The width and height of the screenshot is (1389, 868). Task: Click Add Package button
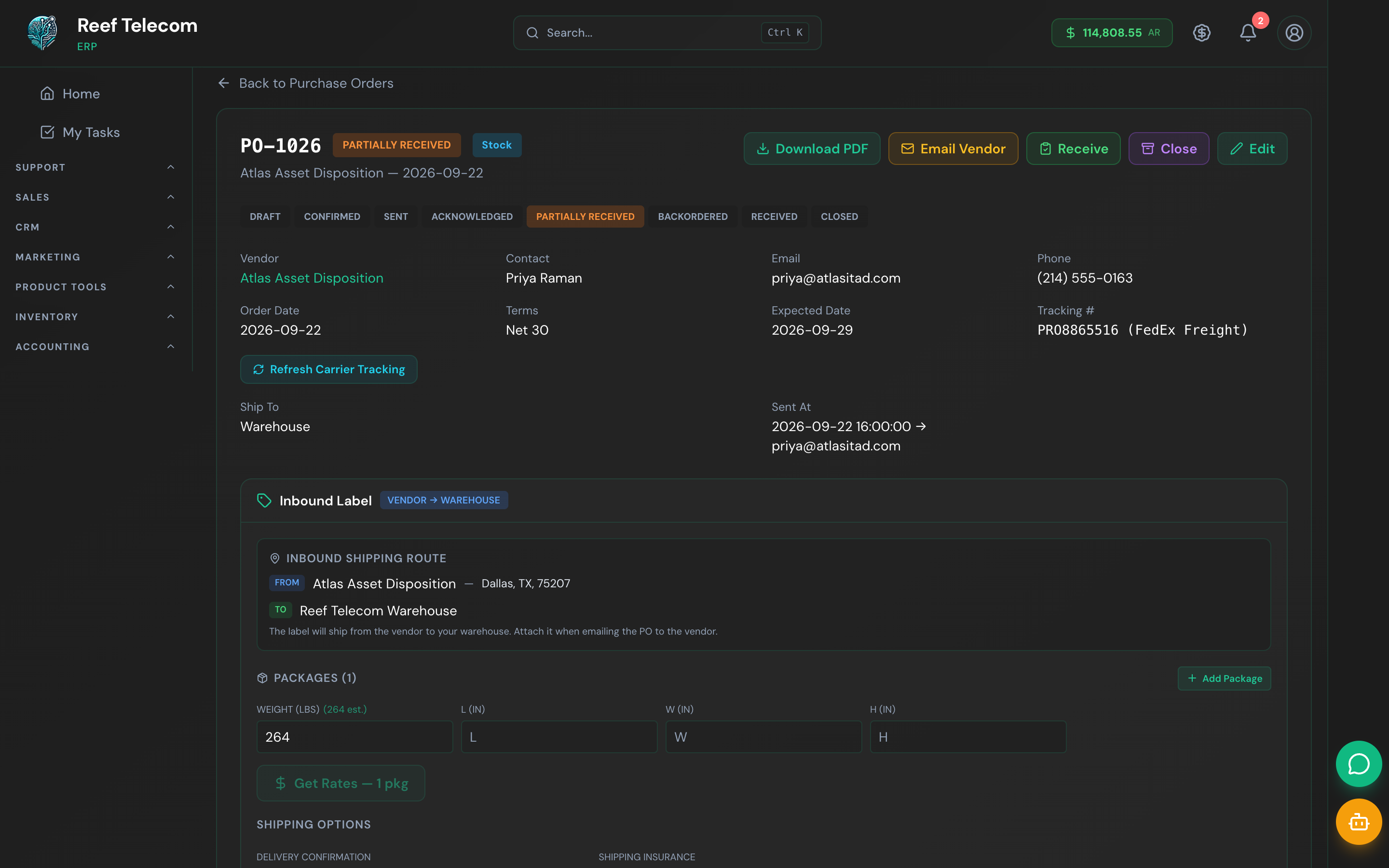[1224, 678]
